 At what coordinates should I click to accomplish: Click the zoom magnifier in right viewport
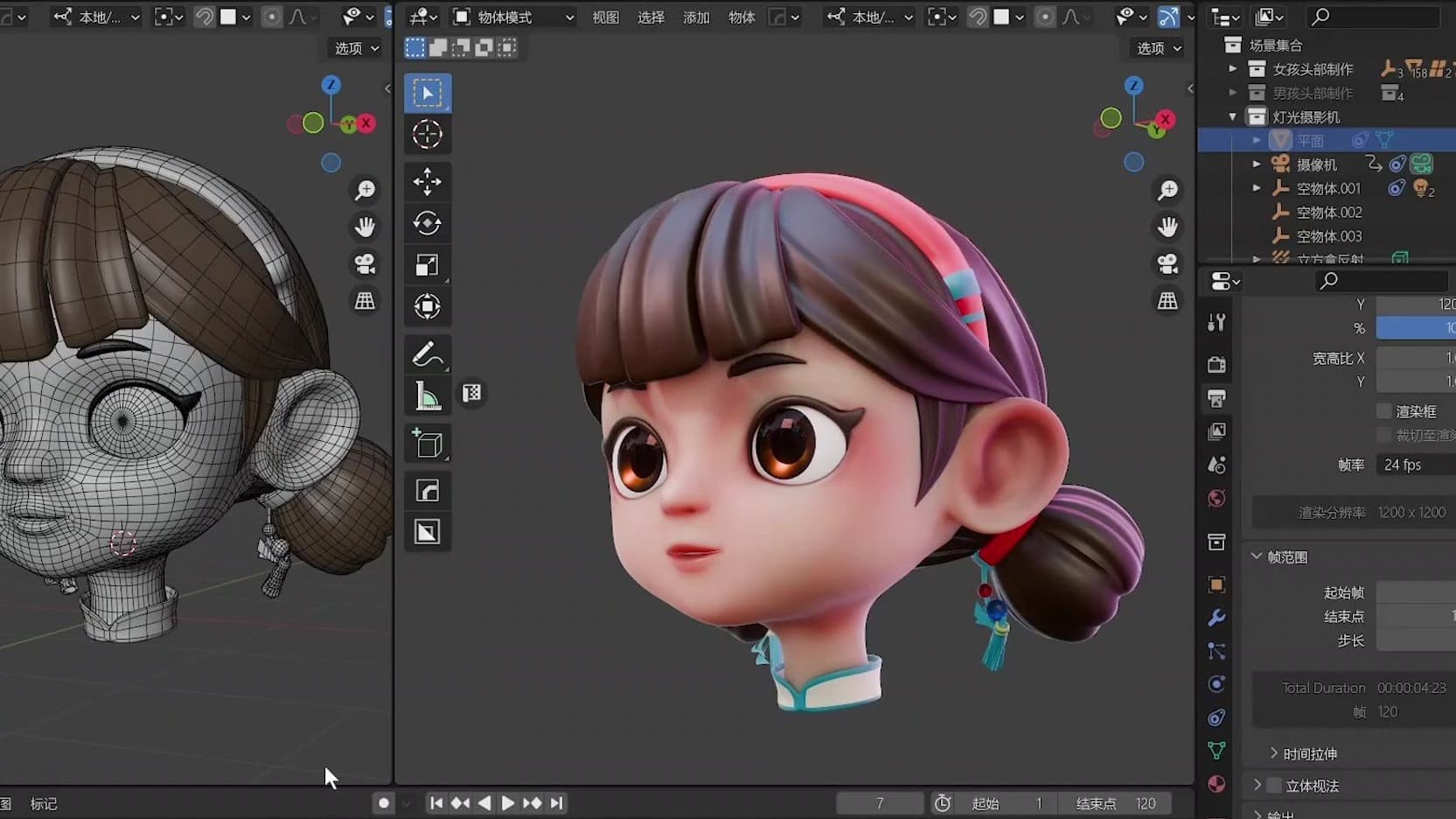1167,190
